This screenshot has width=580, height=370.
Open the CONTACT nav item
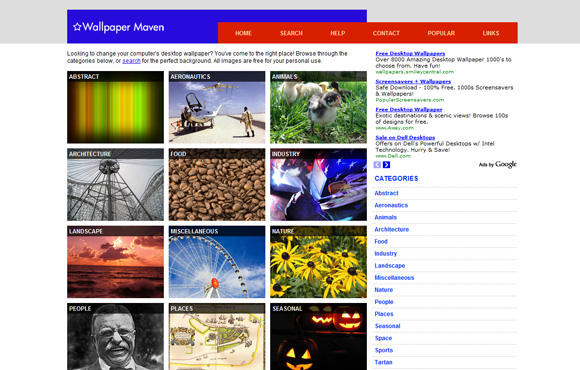[x=386, y=33]
